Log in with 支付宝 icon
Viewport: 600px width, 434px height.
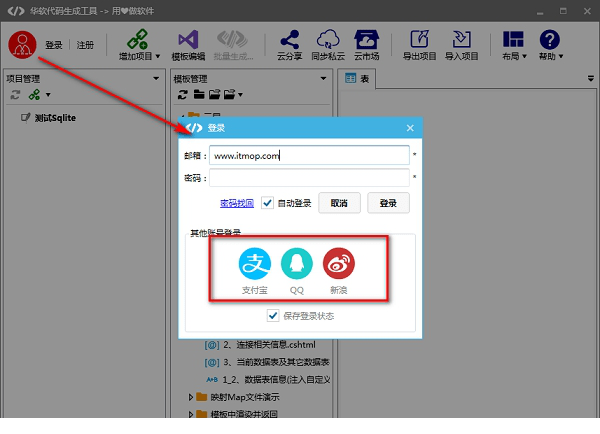coord(254,264)
